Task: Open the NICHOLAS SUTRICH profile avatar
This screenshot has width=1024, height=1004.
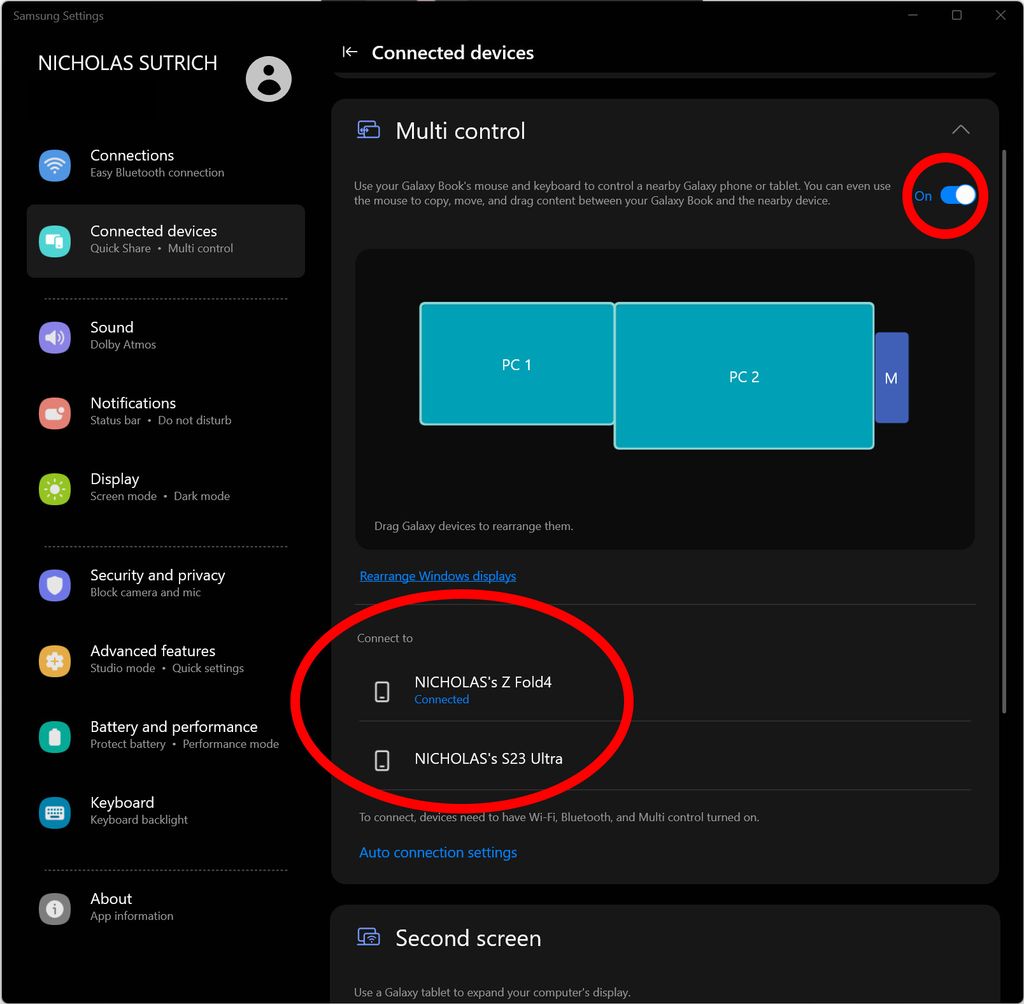Action: [x=268, y=79]
